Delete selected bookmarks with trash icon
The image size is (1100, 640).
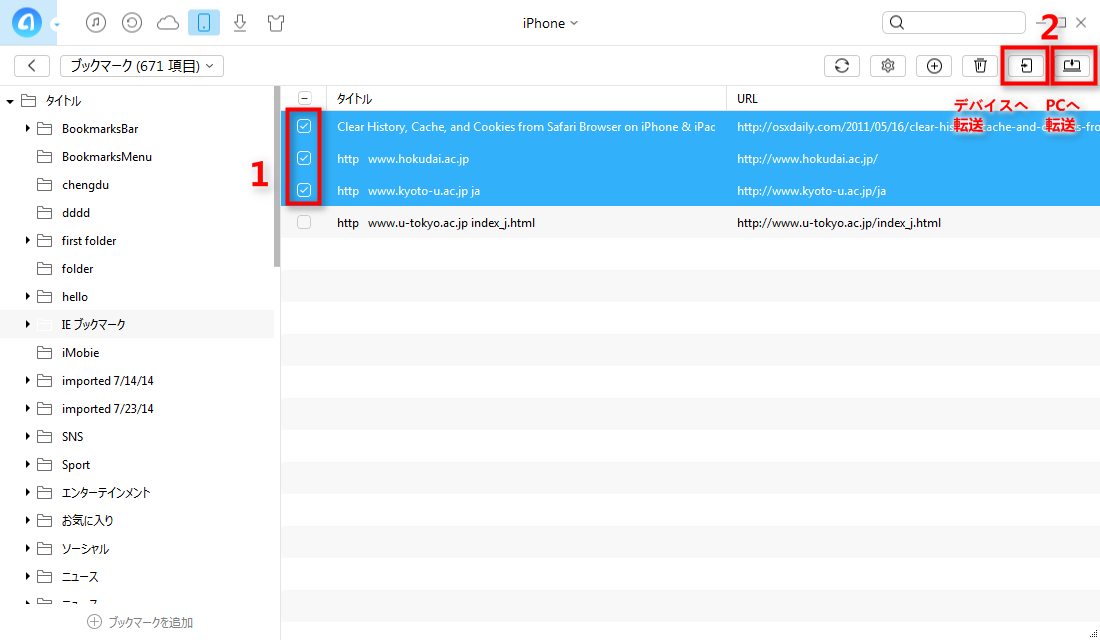pyautogui.click(x=980, y=66)
